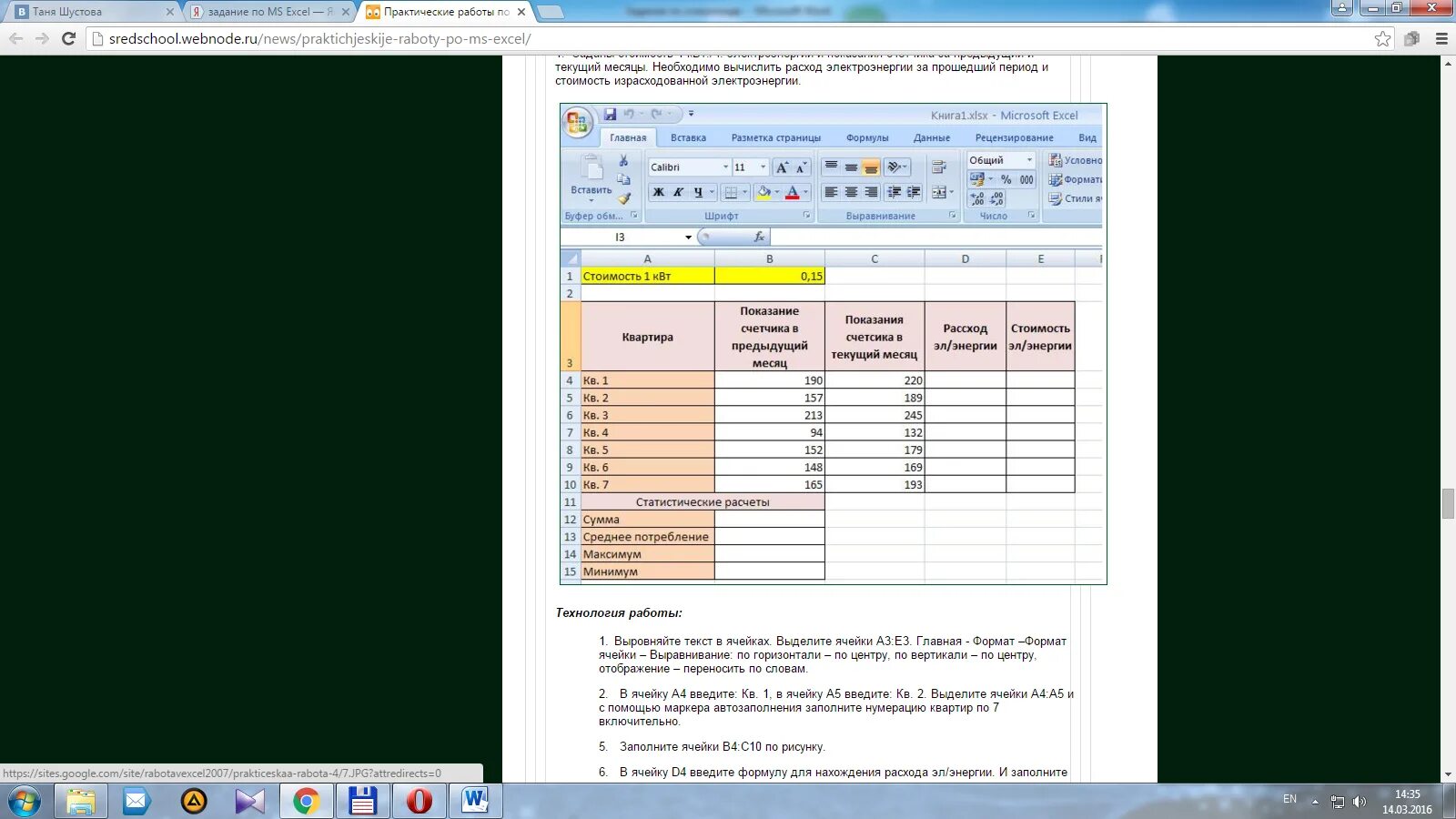Click the Format Painter brush icon

click(623, 197)
